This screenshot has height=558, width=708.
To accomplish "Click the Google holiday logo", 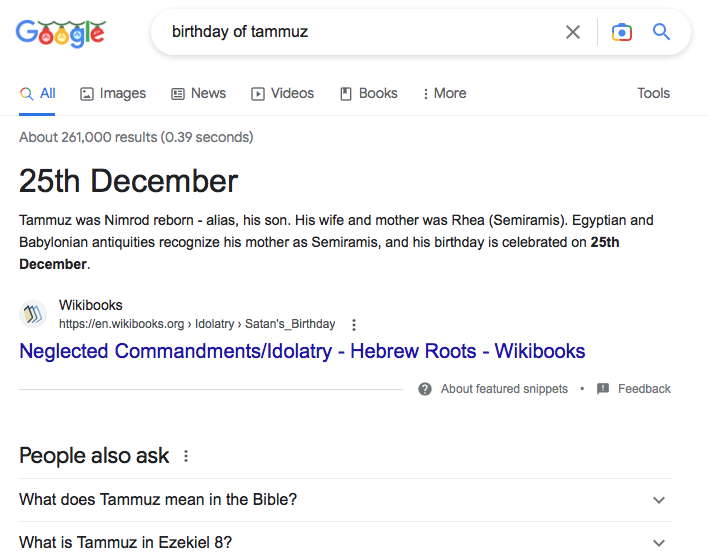I will tap(61, 33).
